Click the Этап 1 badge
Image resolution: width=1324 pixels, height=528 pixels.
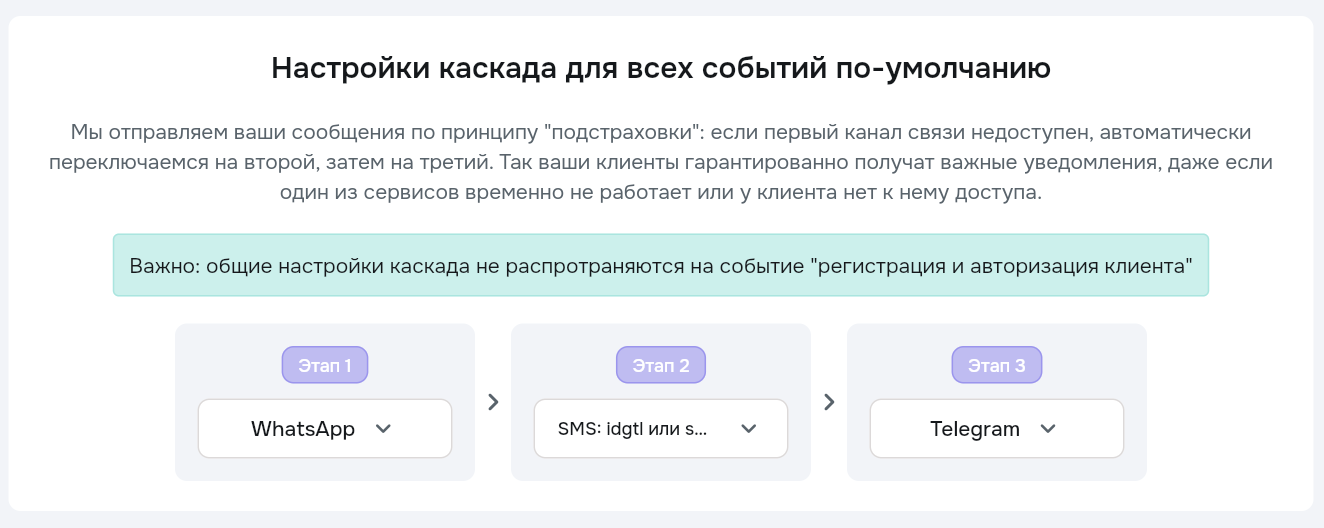(x=325, y=365)
